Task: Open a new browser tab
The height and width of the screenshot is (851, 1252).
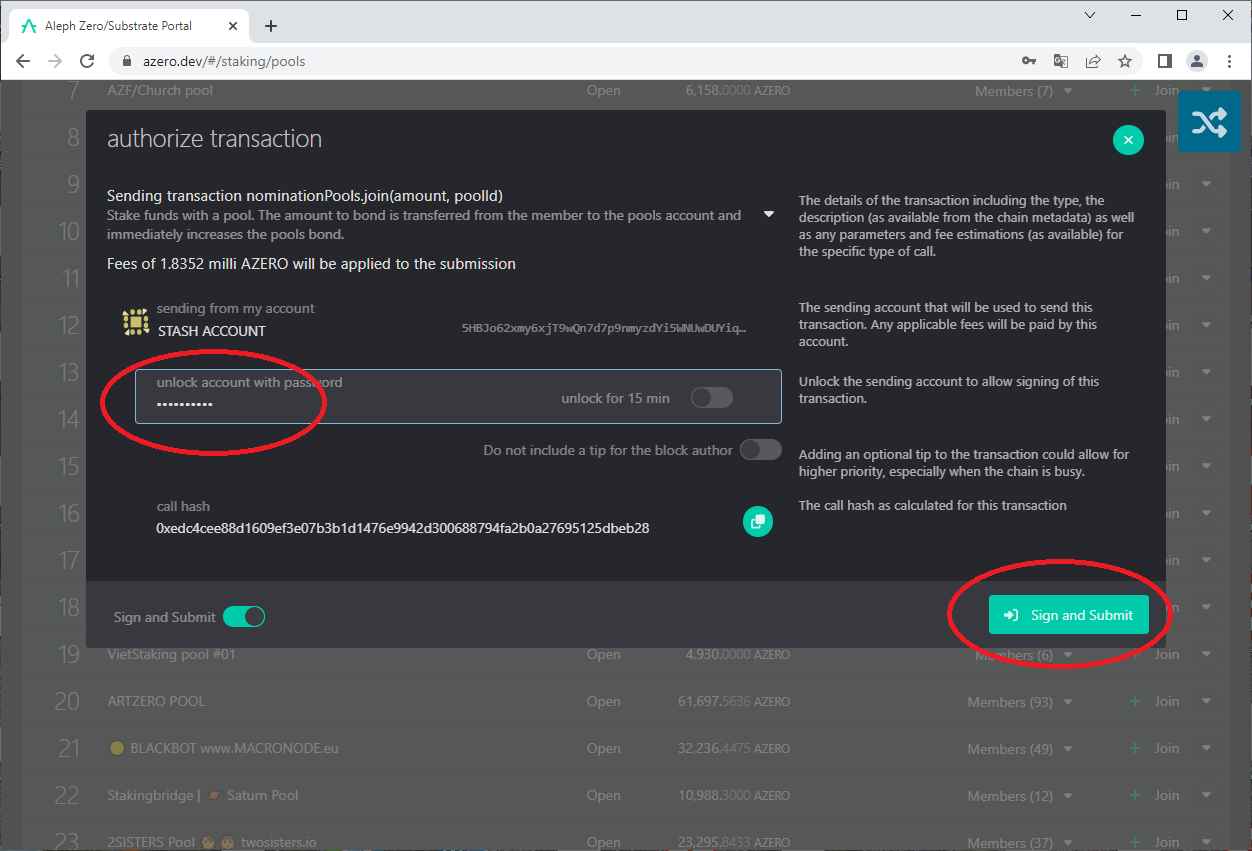Action: 271,26
